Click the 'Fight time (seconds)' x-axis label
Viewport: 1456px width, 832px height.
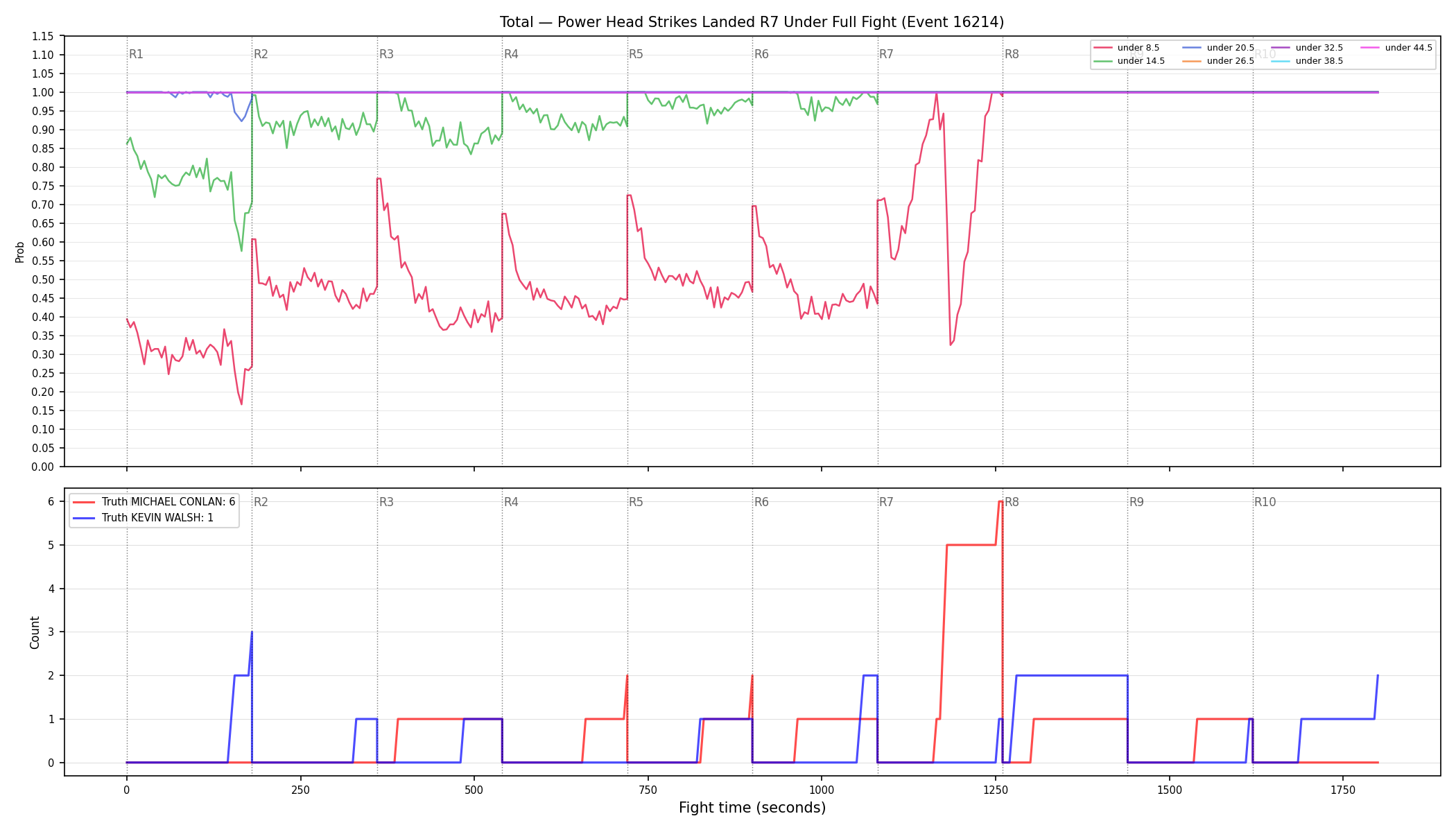point(752,808)
